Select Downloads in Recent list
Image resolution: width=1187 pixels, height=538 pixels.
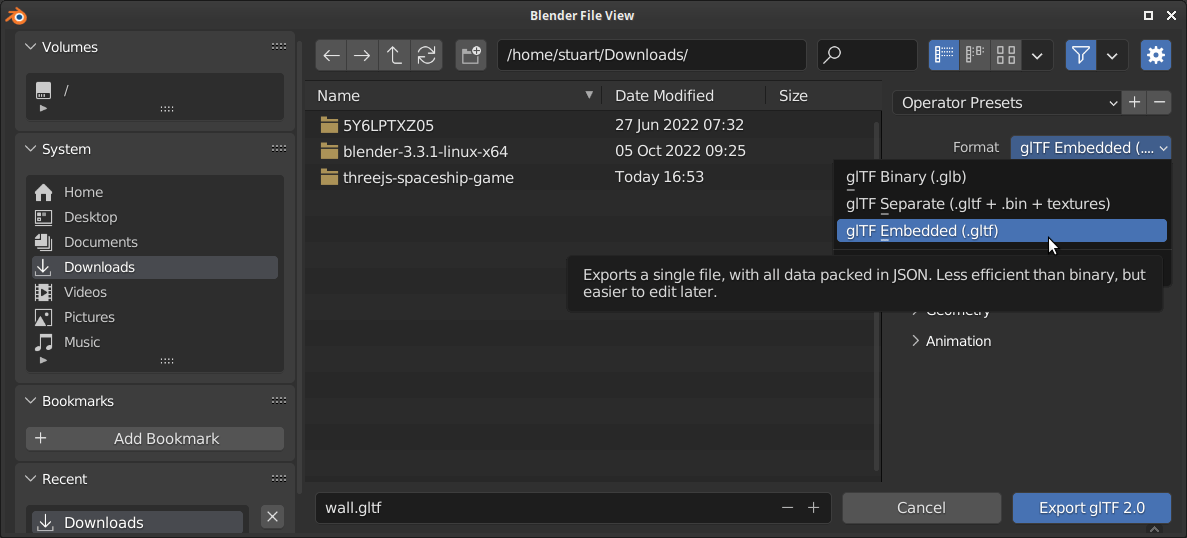(x=137, y=523)
